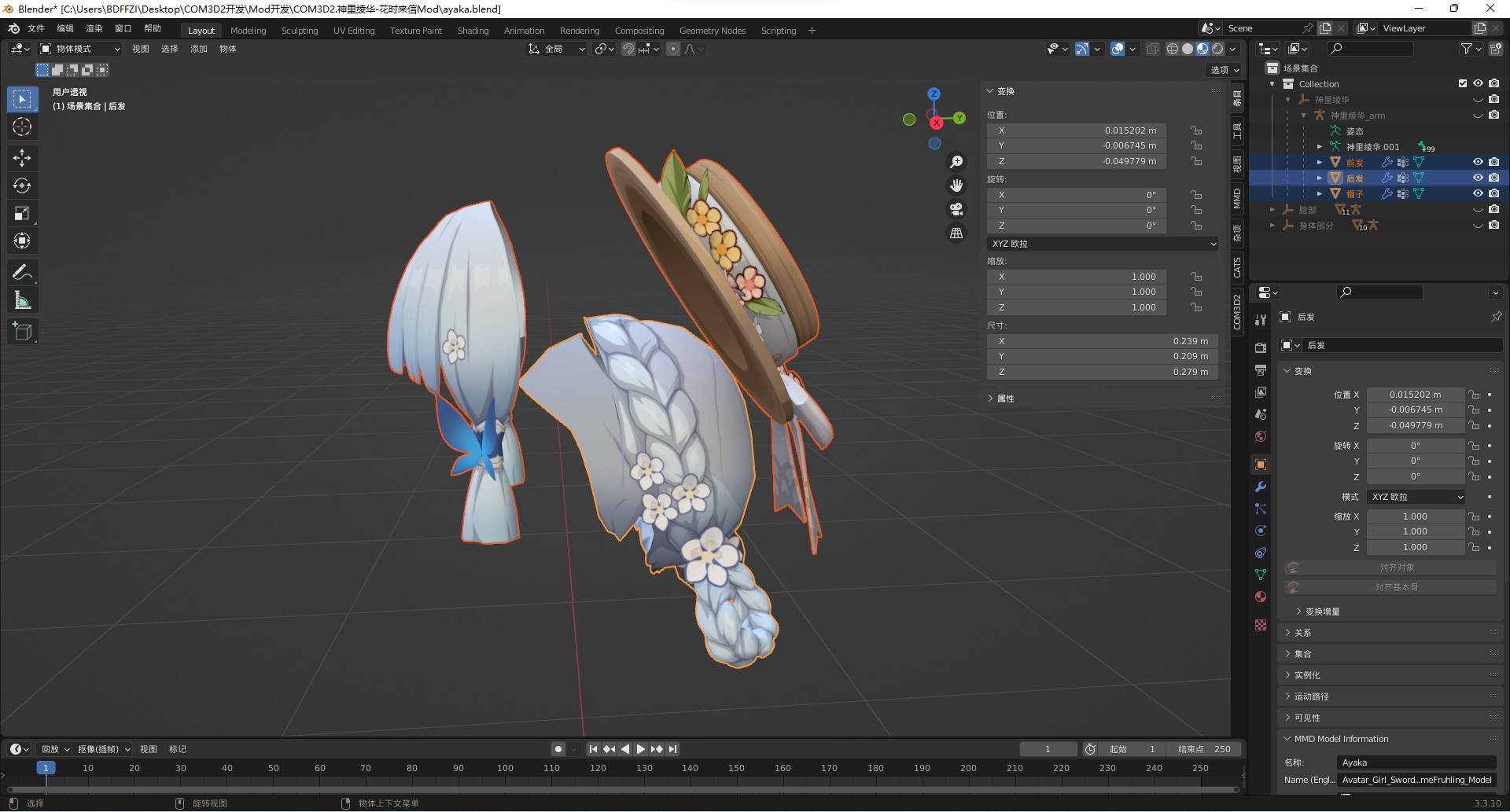1510x812 pixels.
Task: Open XYZ 欧拉 rotation mode dropdown in sidebar
Action: coord(1103,244)
